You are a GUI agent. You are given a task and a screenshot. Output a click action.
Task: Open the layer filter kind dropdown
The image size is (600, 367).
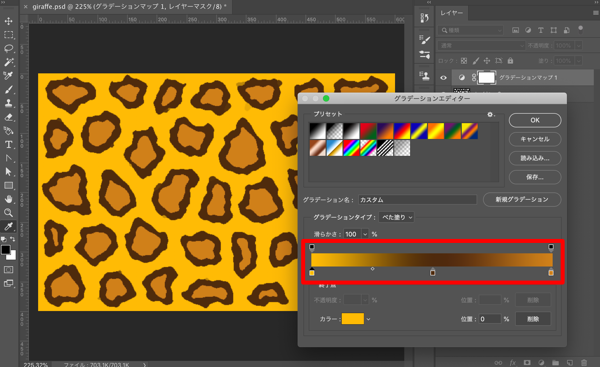471,30
